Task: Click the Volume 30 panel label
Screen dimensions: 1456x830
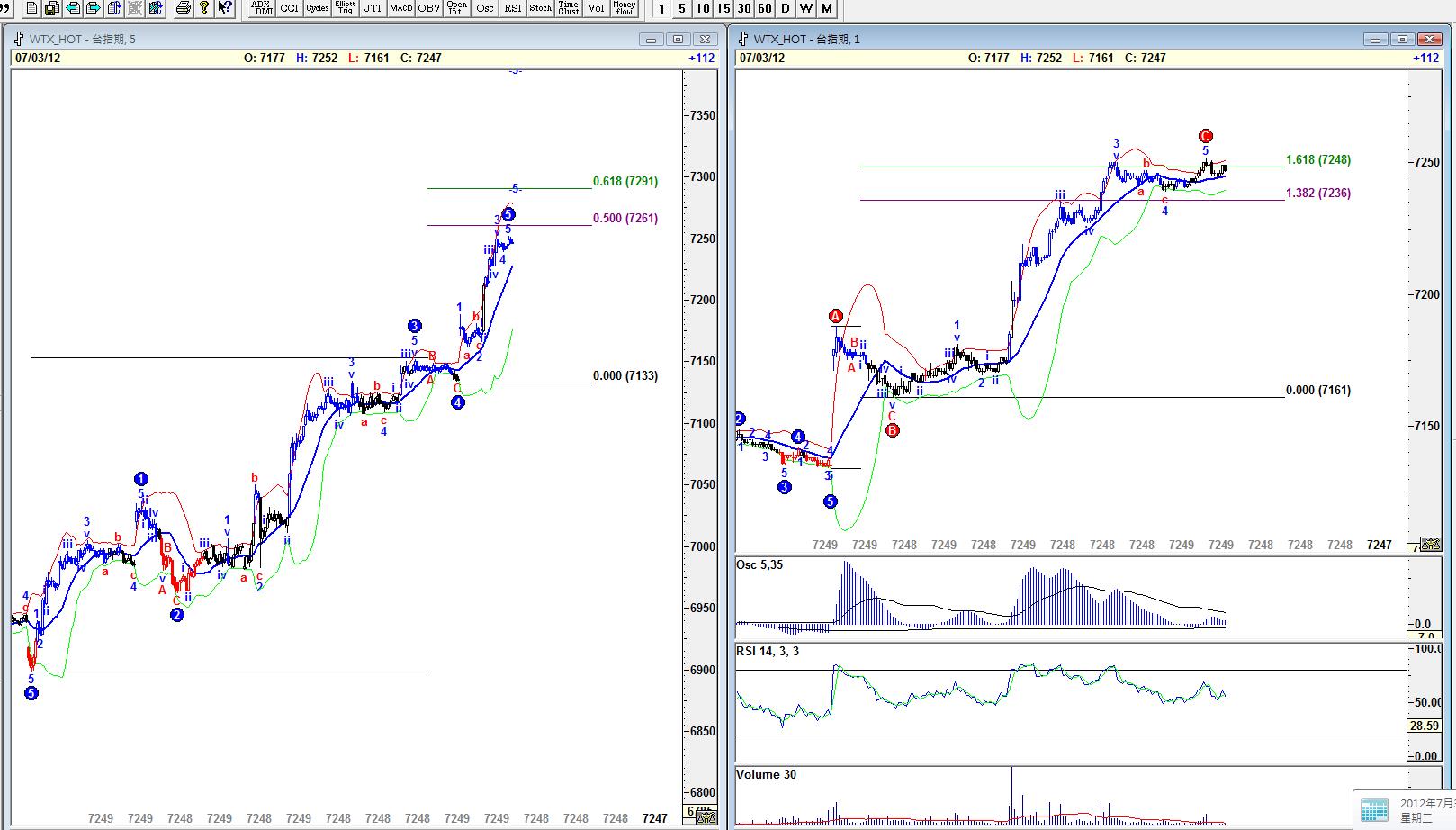Action: point(766,775)
